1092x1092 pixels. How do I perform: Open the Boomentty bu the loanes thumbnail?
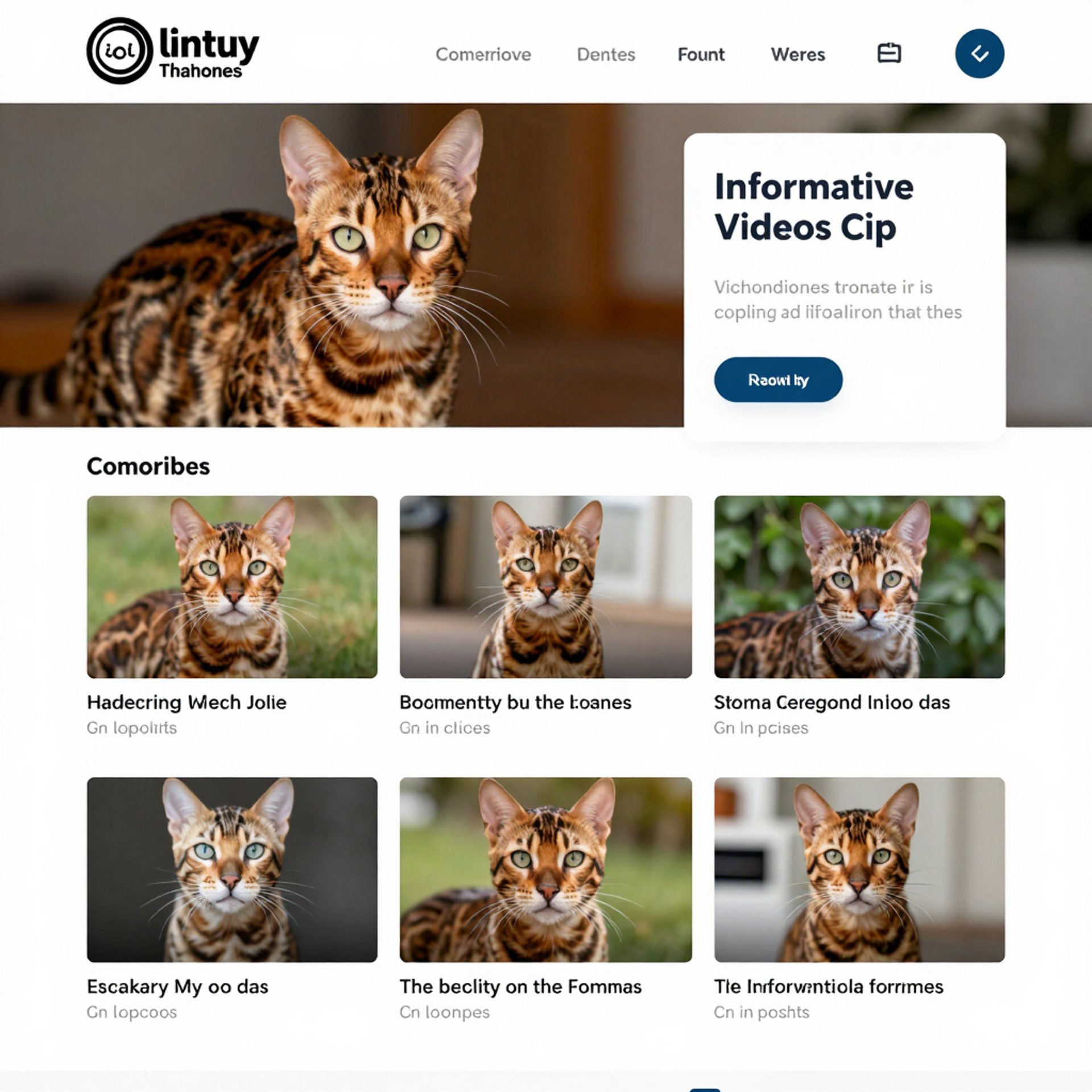(x=546, y=587)
